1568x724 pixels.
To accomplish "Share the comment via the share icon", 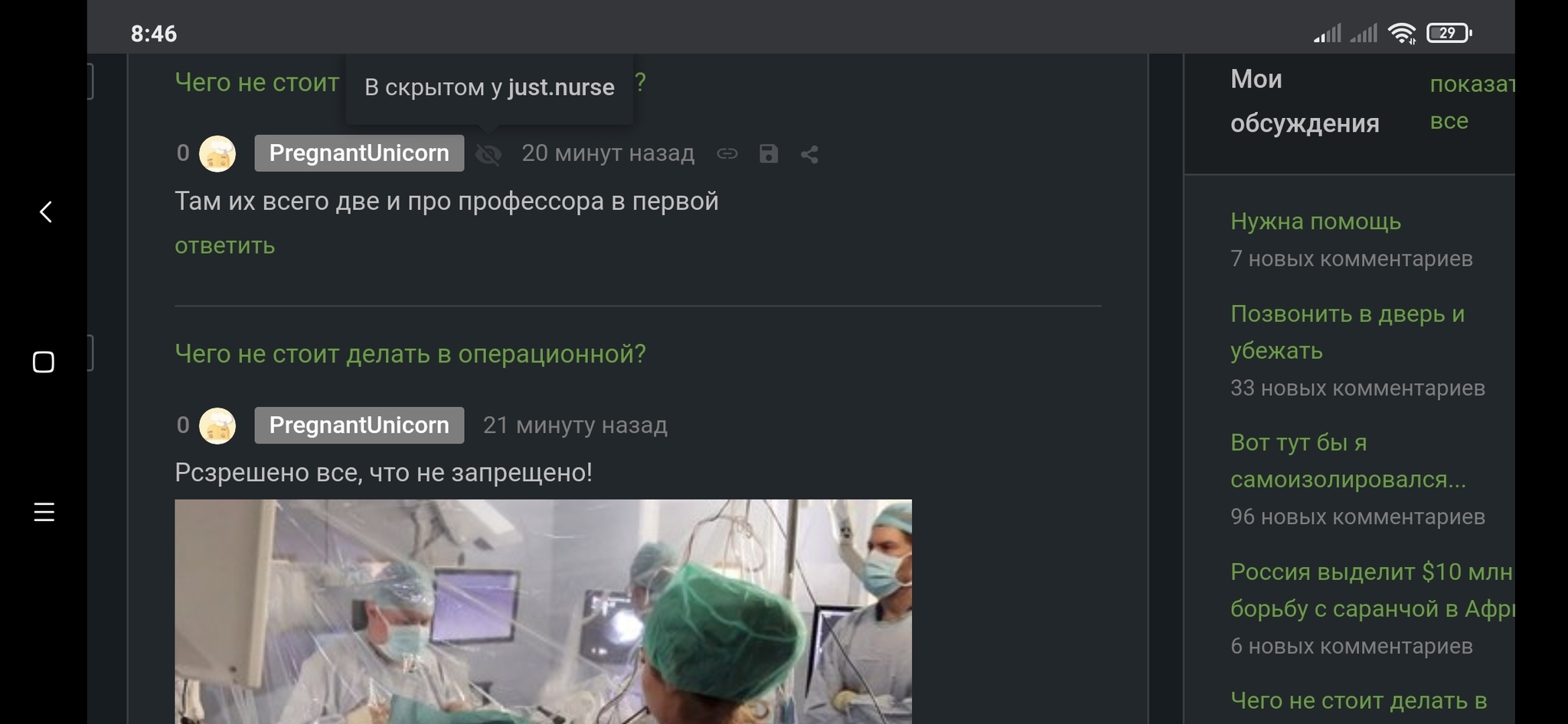I will pyautogui.click(x=809, y=155).
